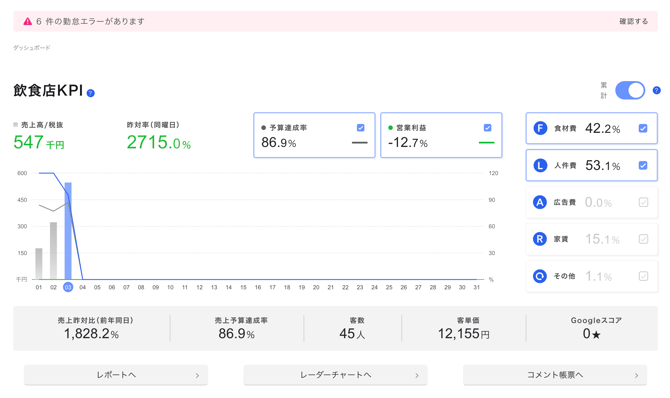Go to レポートへ button
670x398 pixels.
coord(116,375)
